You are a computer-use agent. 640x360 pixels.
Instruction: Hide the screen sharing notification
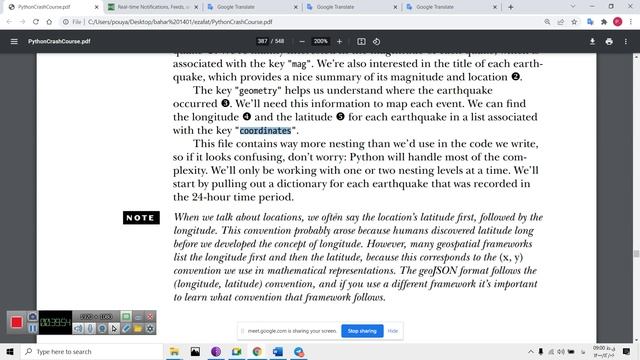click(x=393, y=331)
